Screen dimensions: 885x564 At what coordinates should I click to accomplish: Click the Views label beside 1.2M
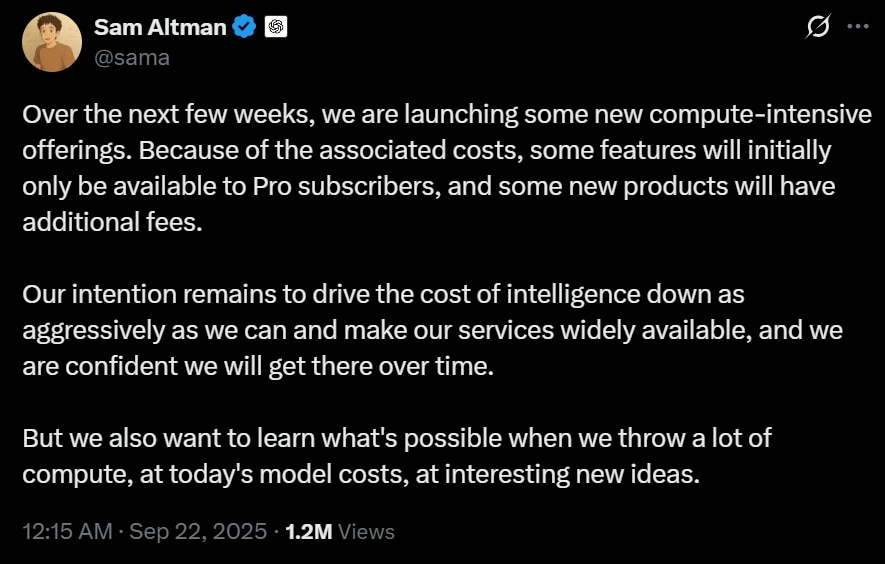pos(366,532)
